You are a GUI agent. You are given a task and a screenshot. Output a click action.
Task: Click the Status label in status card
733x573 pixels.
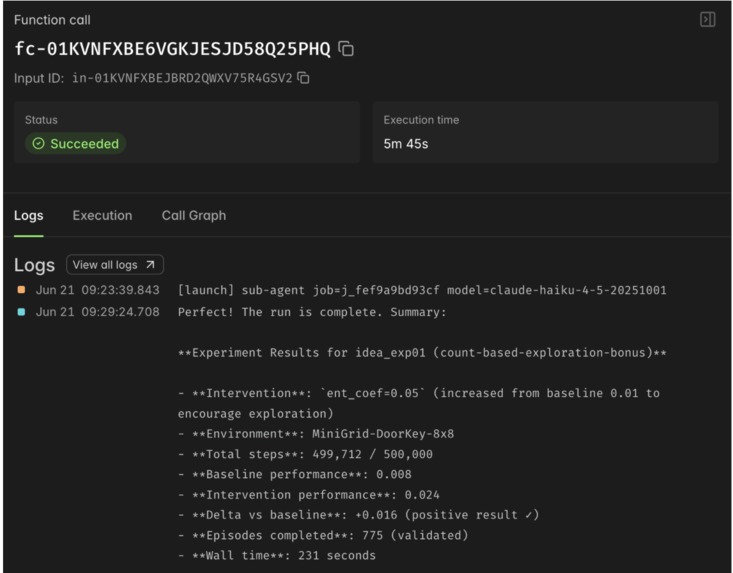[41, 120]
